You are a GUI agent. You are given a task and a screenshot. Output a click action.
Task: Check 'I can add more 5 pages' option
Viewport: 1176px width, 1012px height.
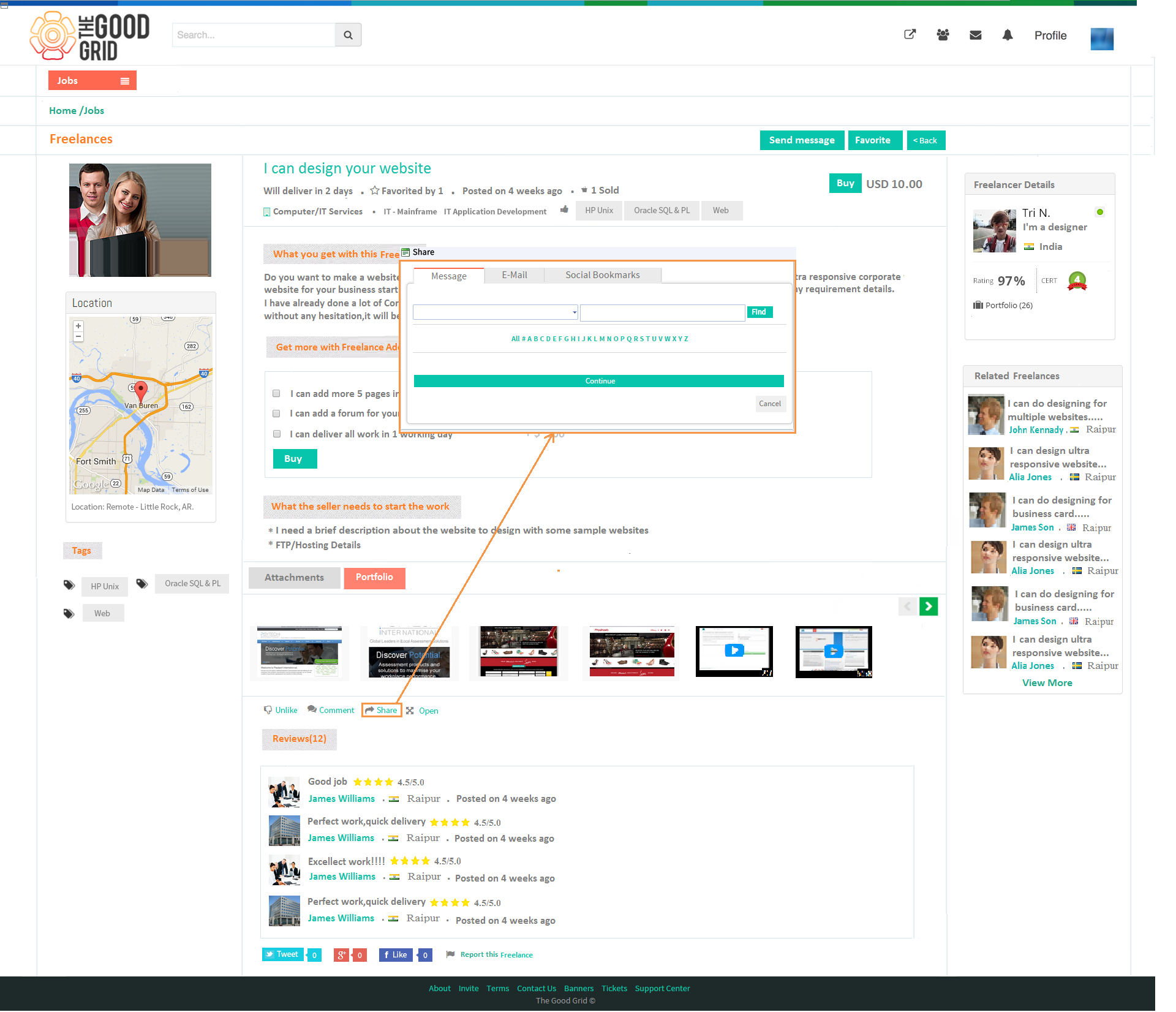coord(276,393)
